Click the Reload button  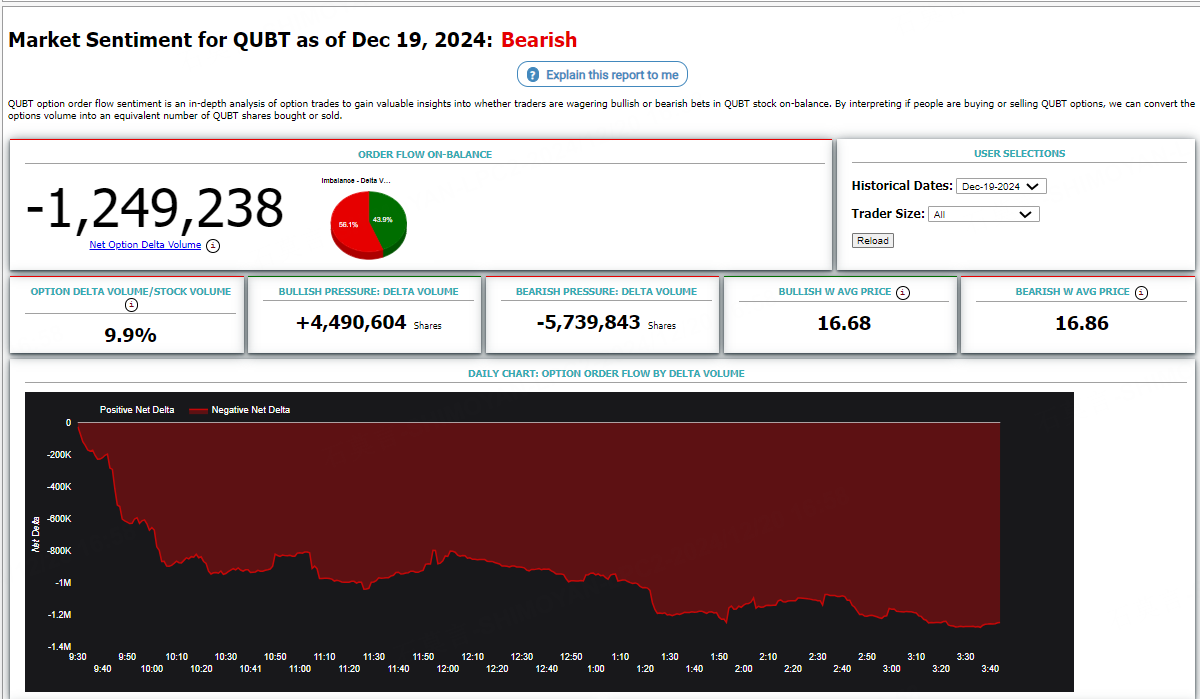point(873,241)
